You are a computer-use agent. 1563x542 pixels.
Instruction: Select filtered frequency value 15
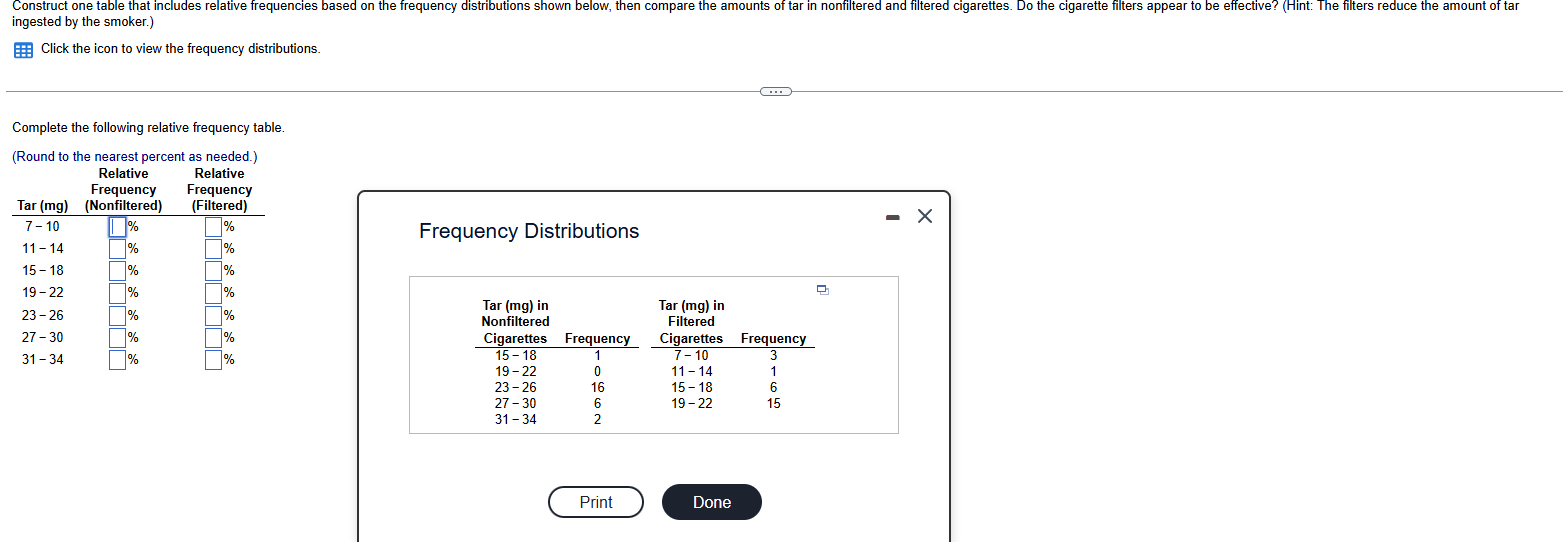point(774,403)
